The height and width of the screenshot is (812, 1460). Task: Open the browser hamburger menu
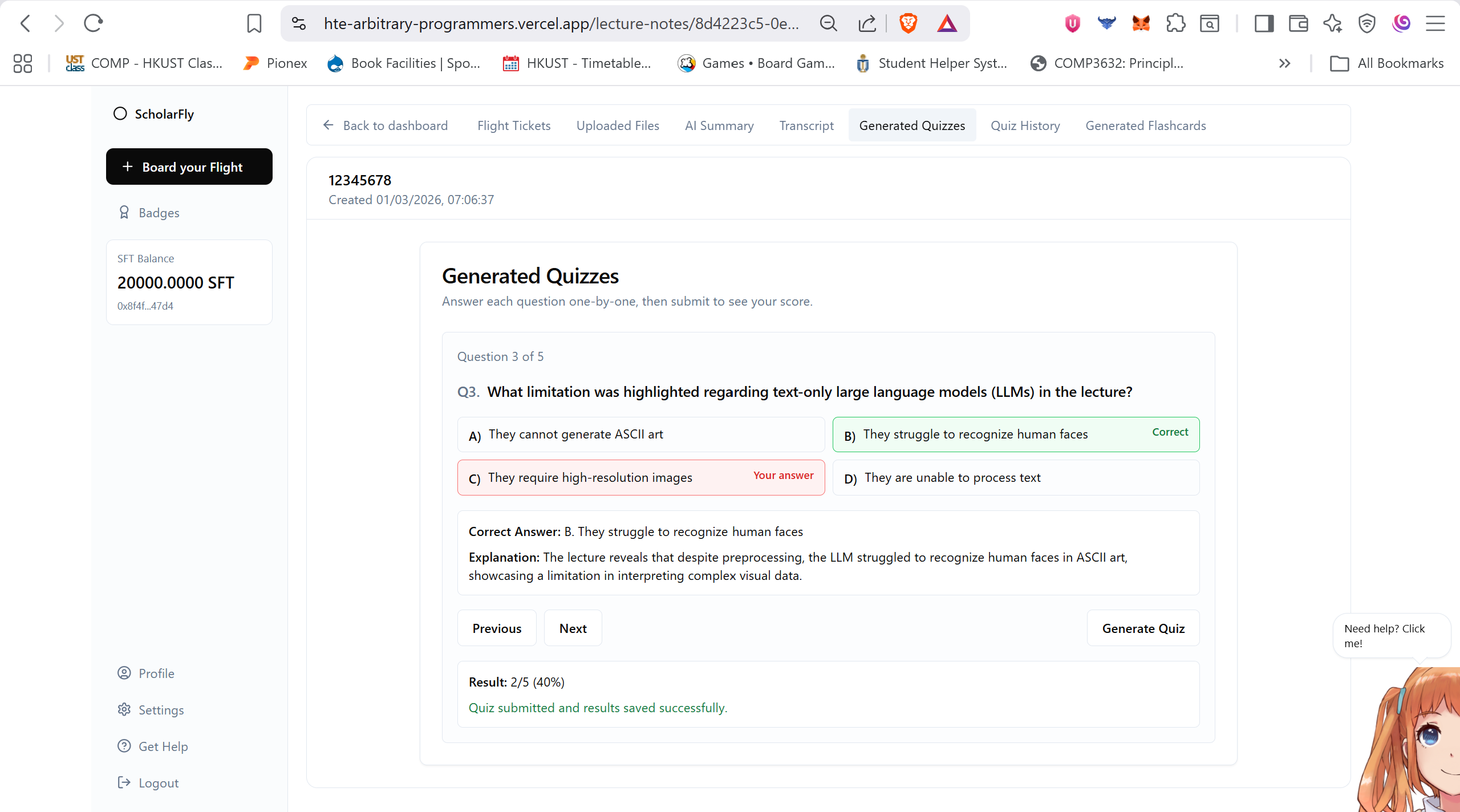(x=1435, y=23)
